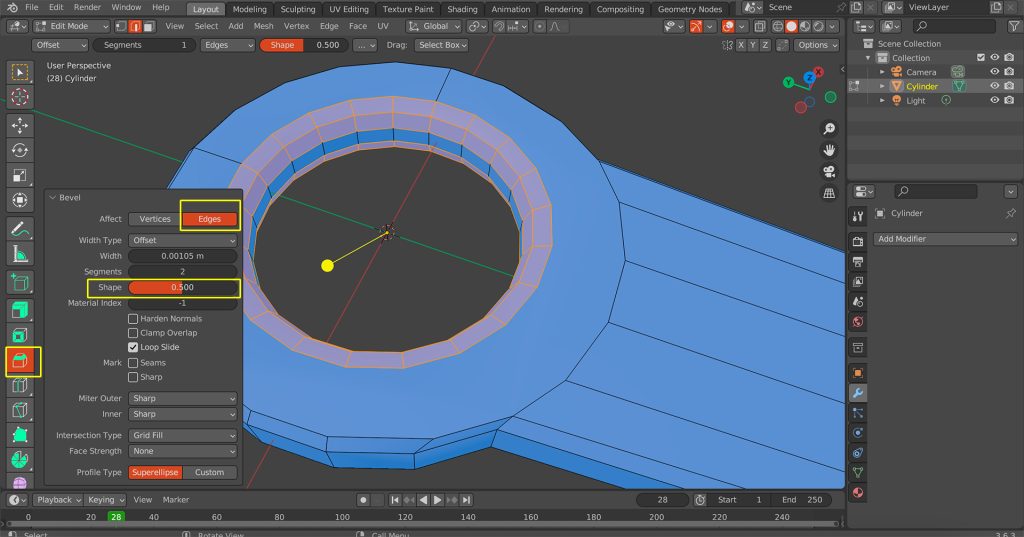Choose the Superellipse profile type button

coord(155,472)
